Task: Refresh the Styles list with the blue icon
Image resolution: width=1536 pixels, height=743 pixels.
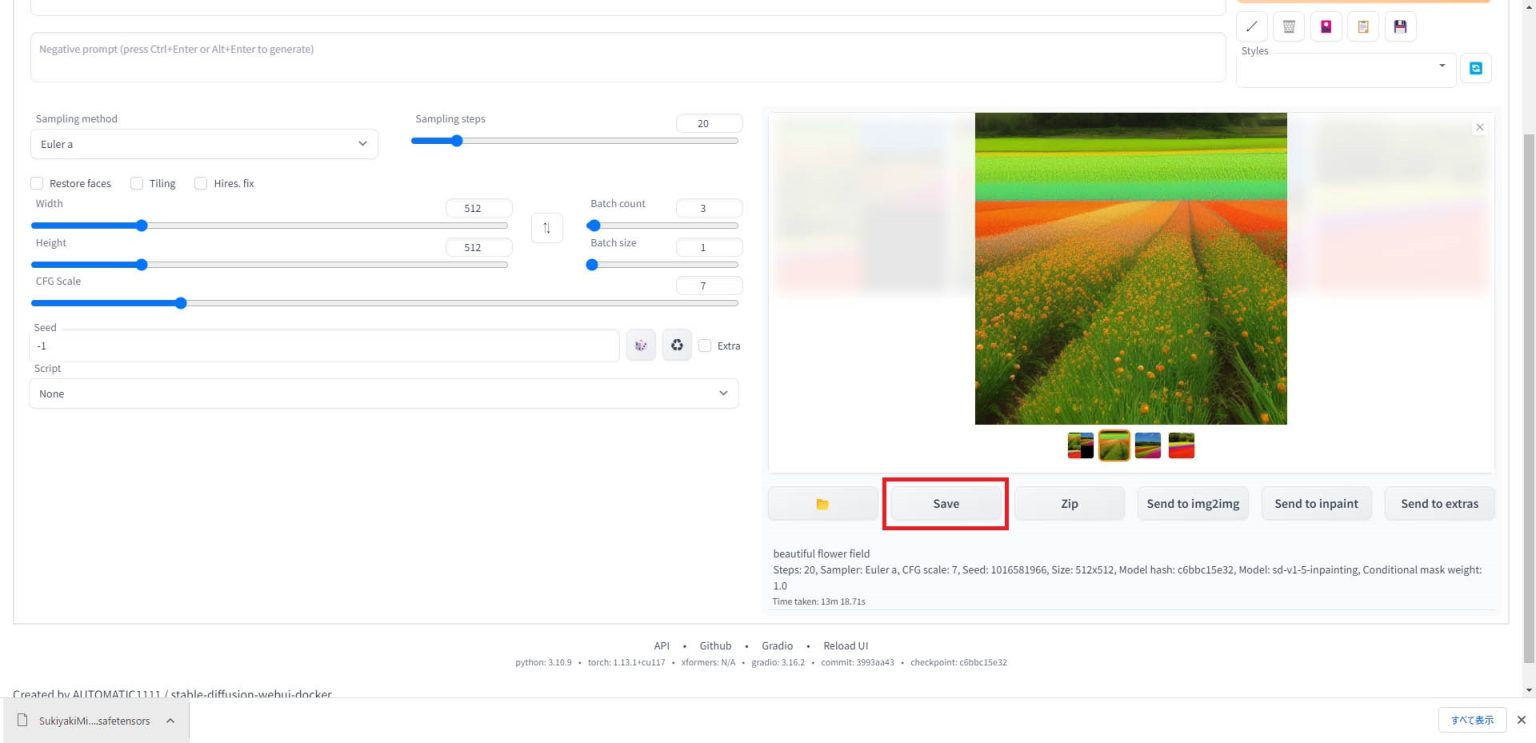Action: (1476, 67)
